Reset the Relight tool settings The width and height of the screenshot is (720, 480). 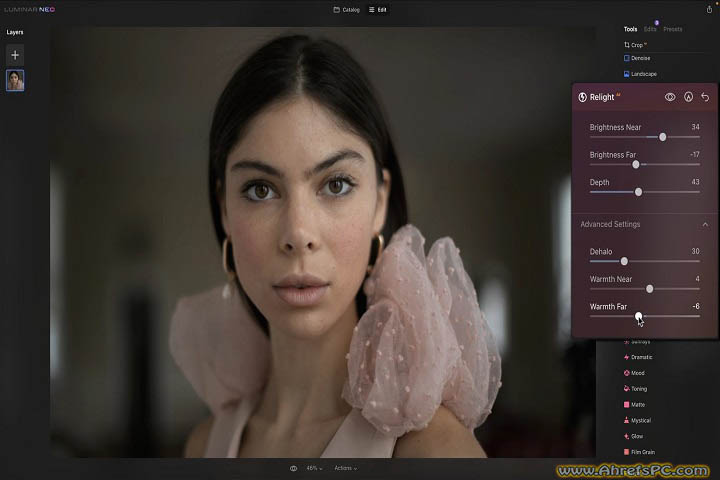click(705, 97)
